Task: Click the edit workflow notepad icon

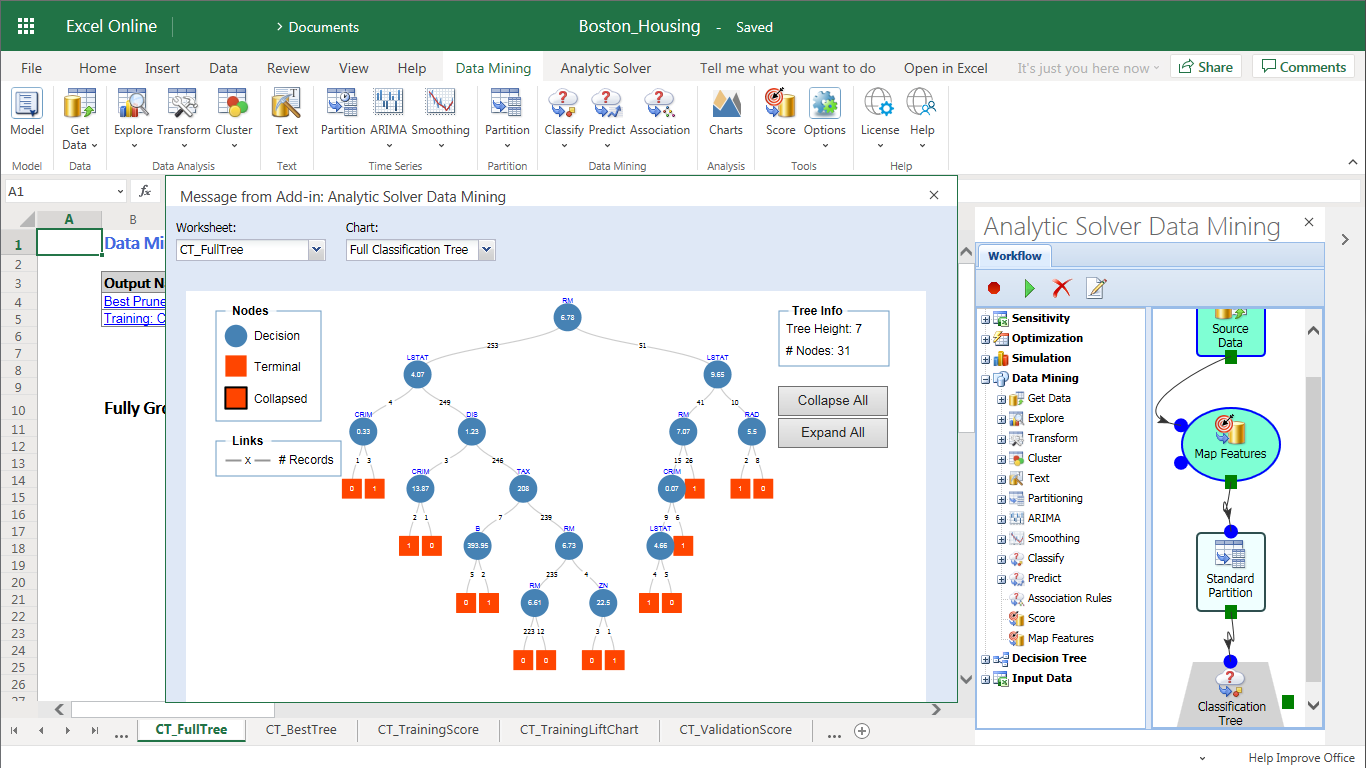Action: pyautogui.click(x=1096, y=288)
